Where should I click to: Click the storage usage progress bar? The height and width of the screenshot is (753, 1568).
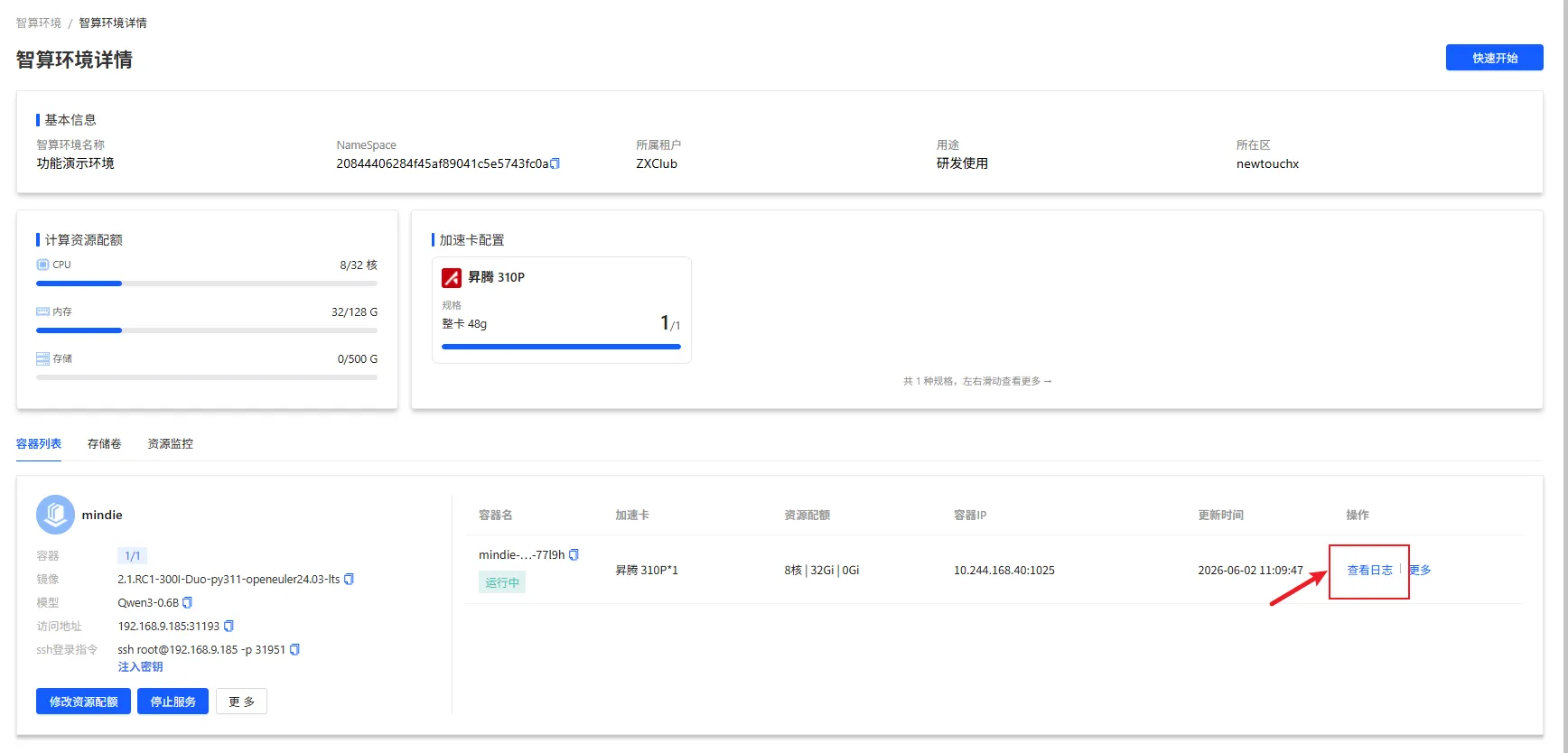[207, 377]
